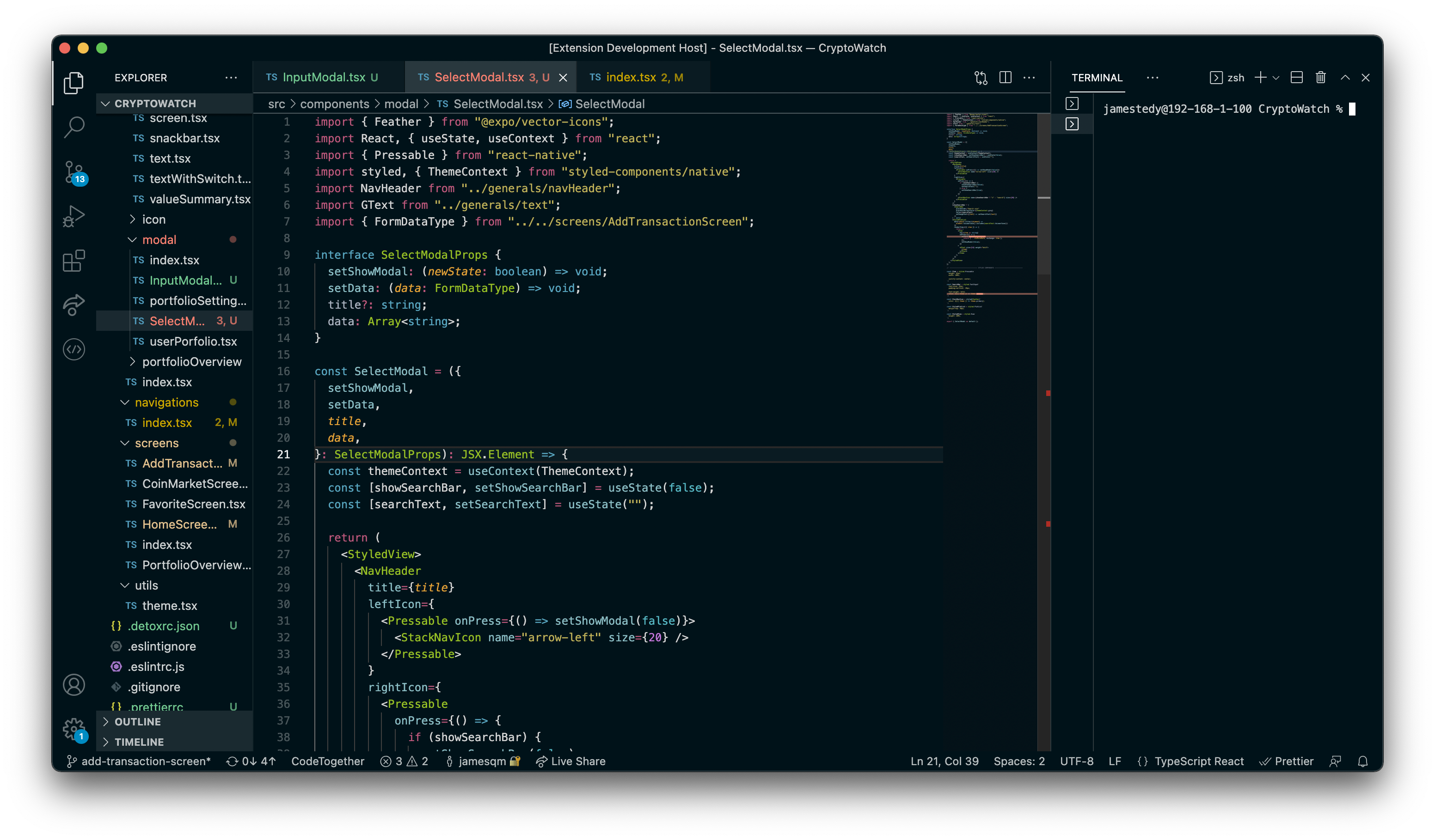The width and height of the screenshot is (1435, 840).
Task: Open the Extensions view
Action: (74, 261)
